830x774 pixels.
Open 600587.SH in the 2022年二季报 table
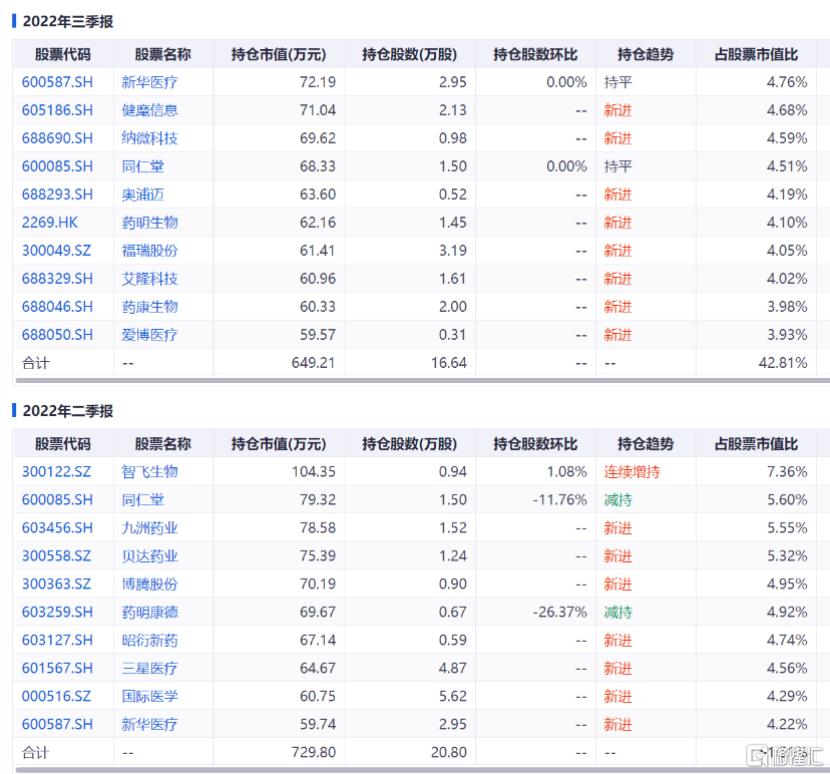coord(57,724)
